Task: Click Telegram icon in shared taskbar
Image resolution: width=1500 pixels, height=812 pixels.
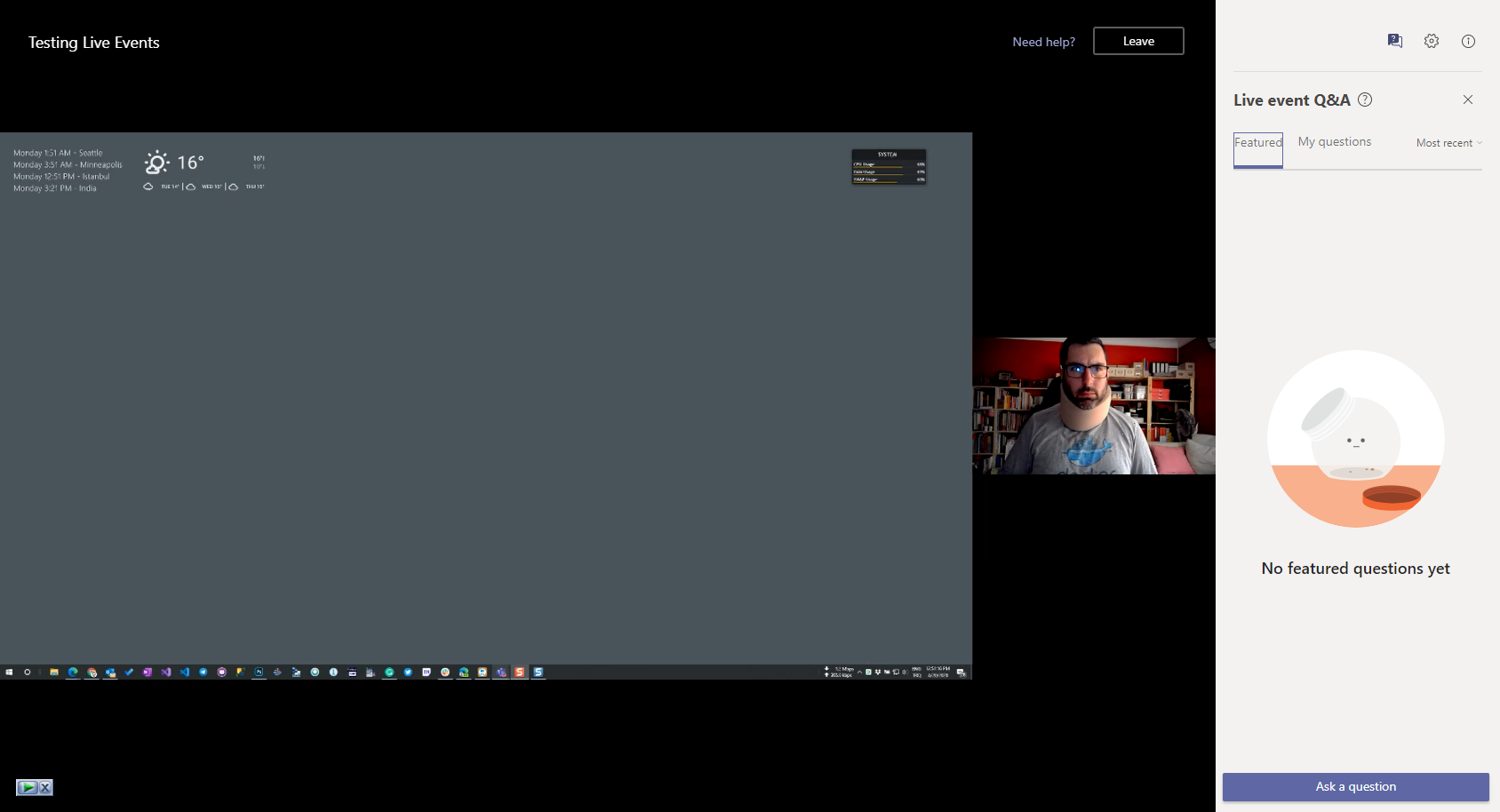Action: tap(203, 673)
